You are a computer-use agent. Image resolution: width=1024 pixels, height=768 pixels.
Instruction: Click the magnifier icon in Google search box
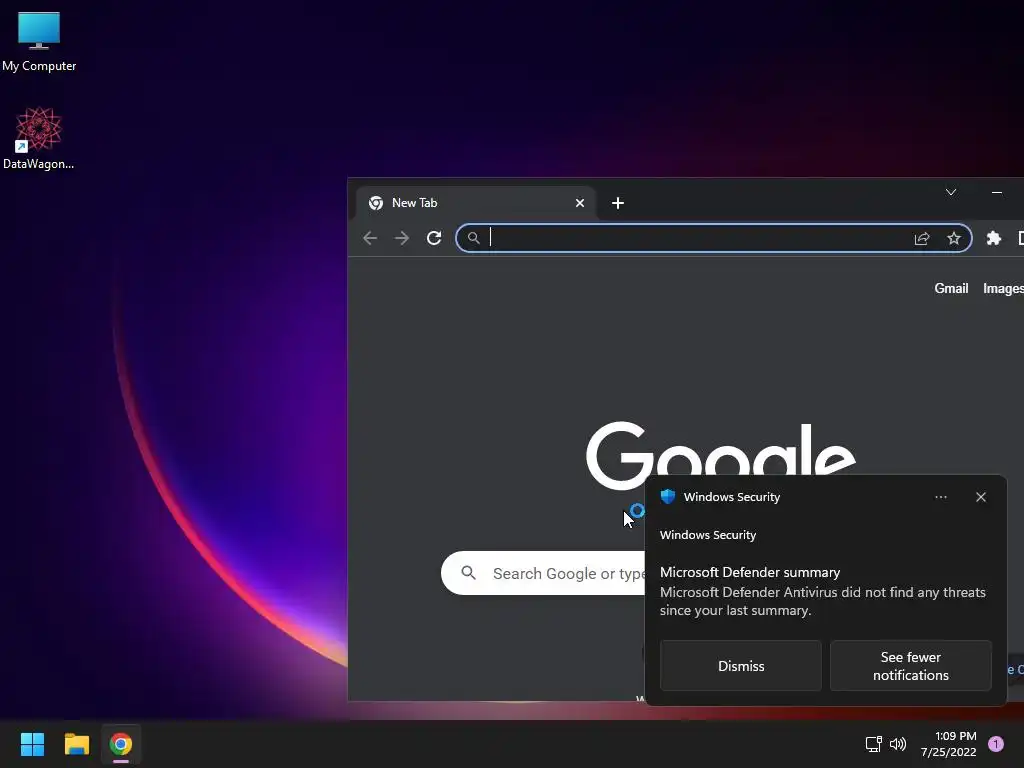pos(468,573)
